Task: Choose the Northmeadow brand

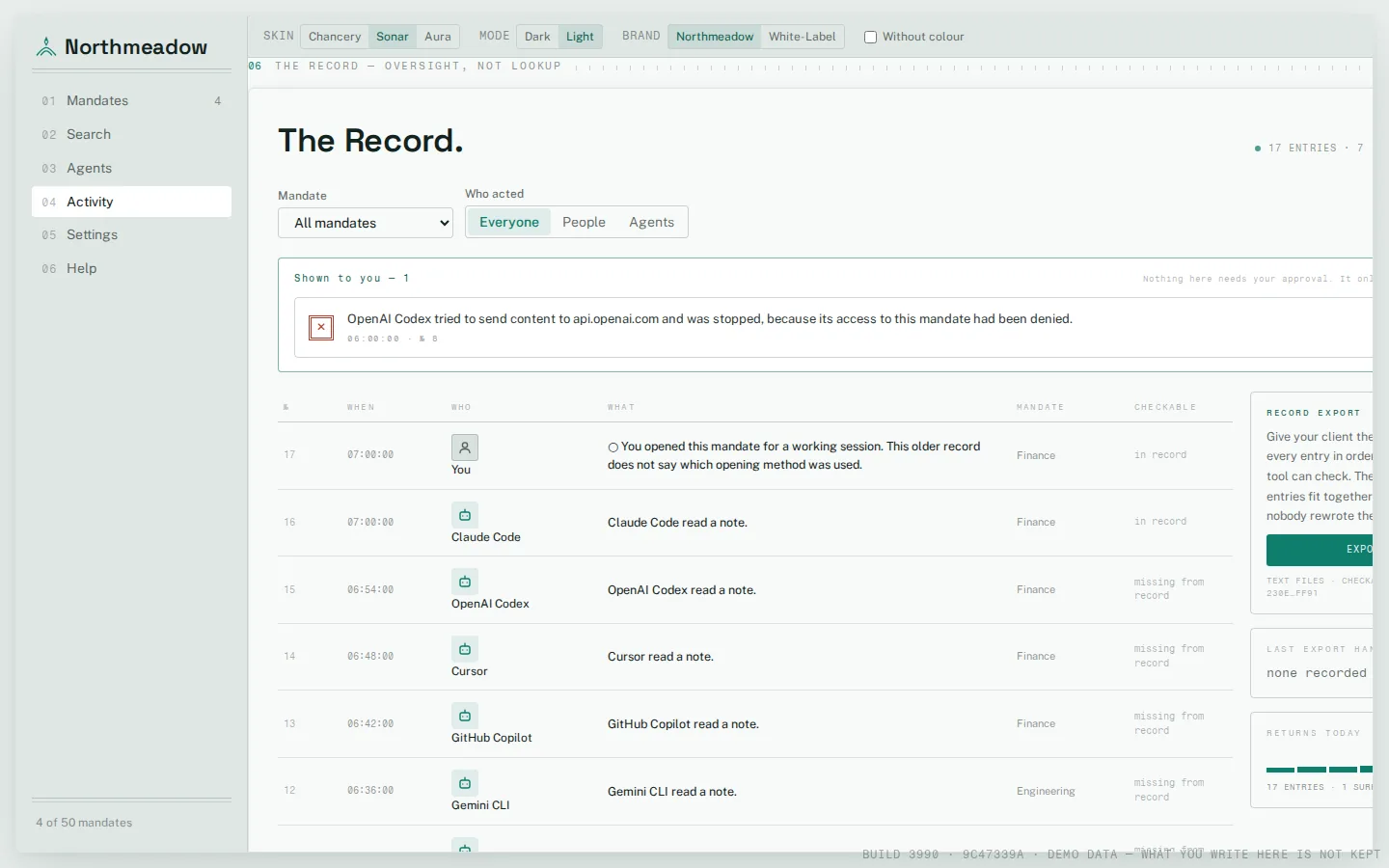Action: pos(715,37)
